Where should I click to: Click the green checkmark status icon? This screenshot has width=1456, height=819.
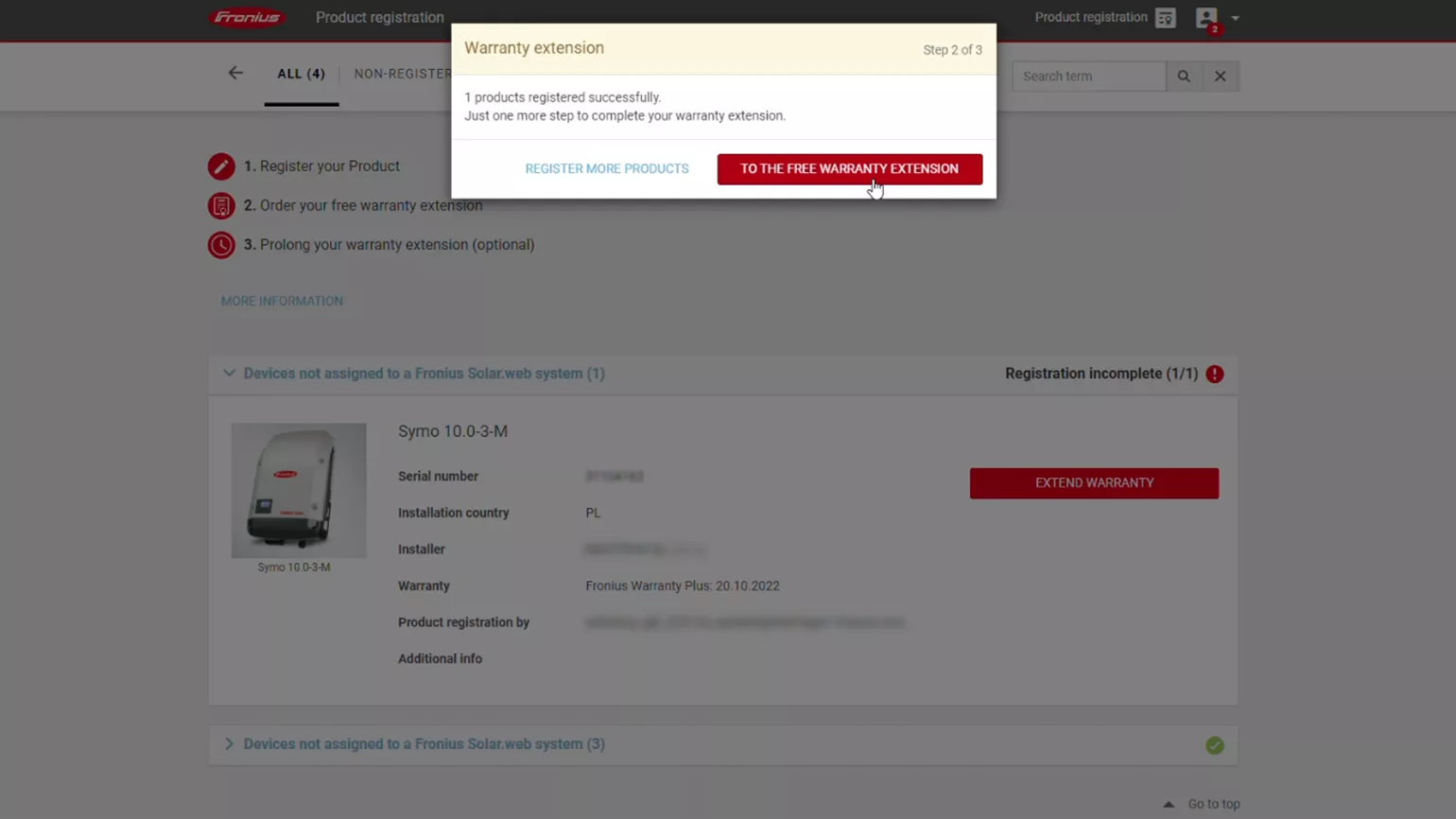(x=1215, y=745)
